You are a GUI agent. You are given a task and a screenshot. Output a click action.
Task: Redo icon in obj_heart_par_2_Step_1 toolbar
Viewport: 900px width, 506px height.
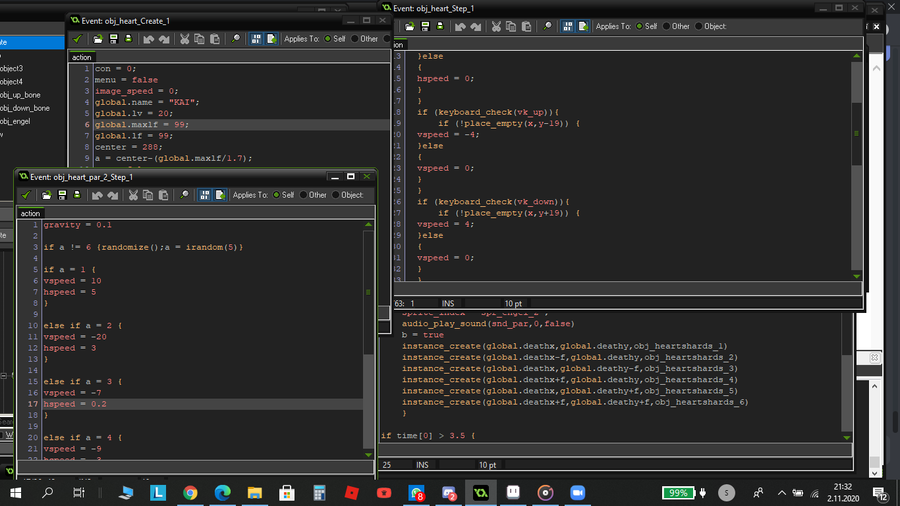(x=112, y=195)
